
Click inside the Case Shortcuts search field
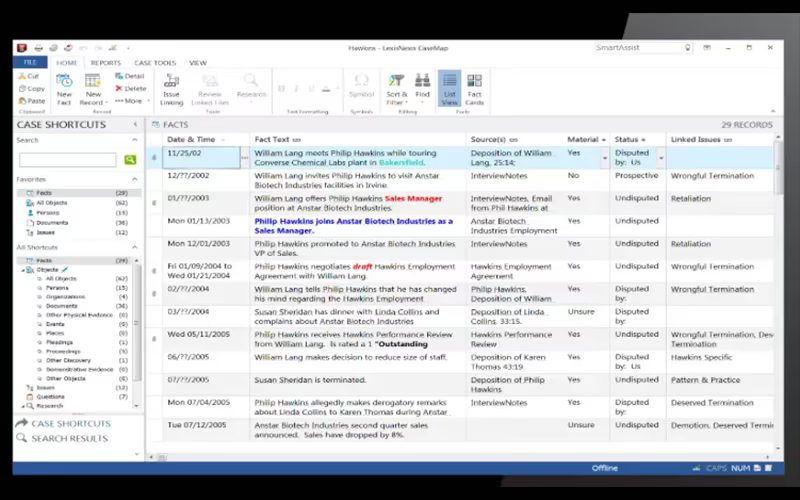68,160
